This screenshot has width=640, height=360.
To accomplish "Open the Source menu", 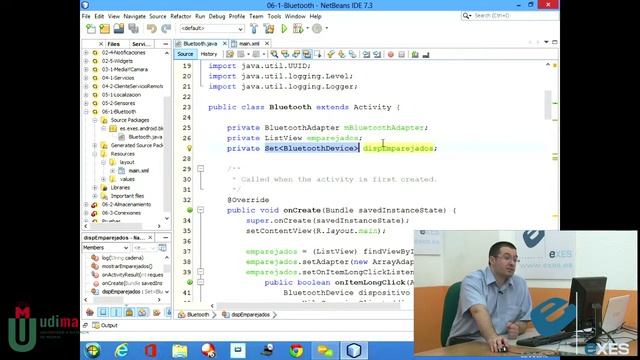I will tap(158, 16).
